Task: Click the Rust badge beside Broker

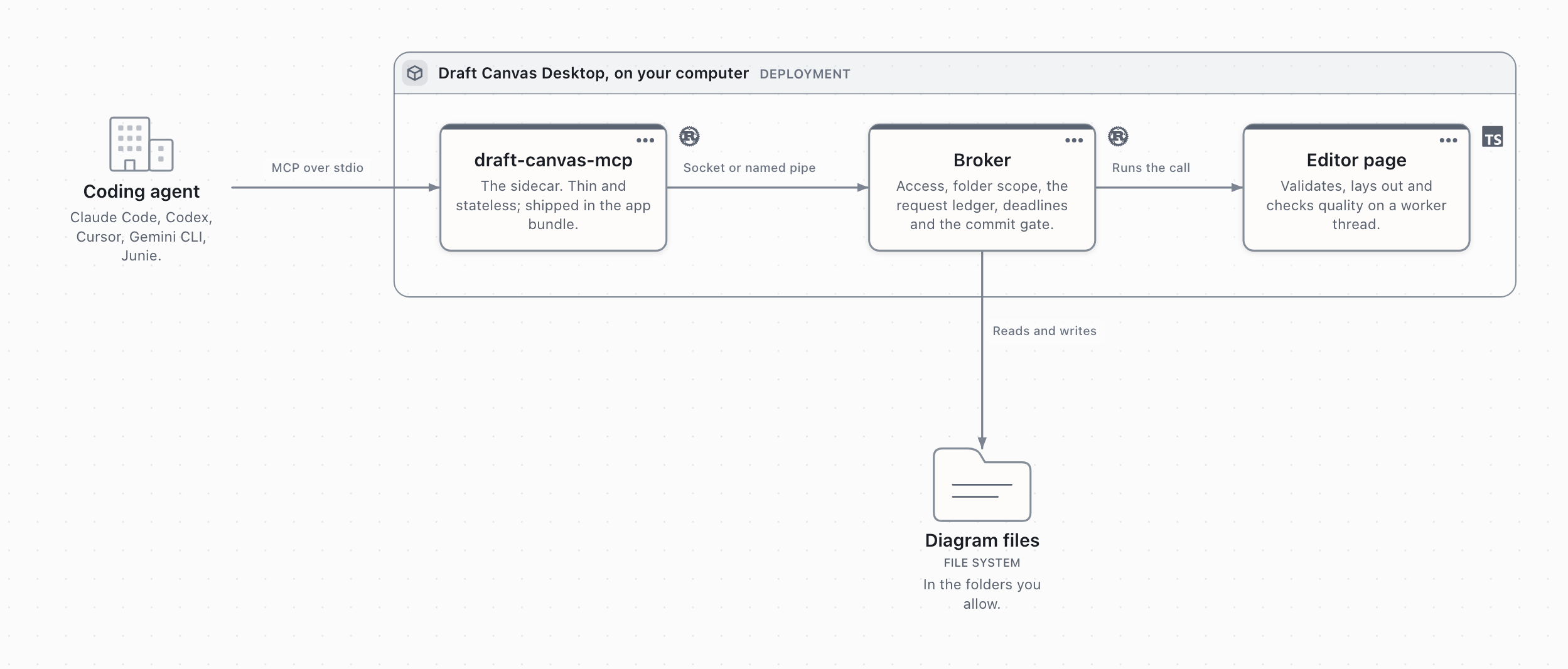Action: (1118, 137)
